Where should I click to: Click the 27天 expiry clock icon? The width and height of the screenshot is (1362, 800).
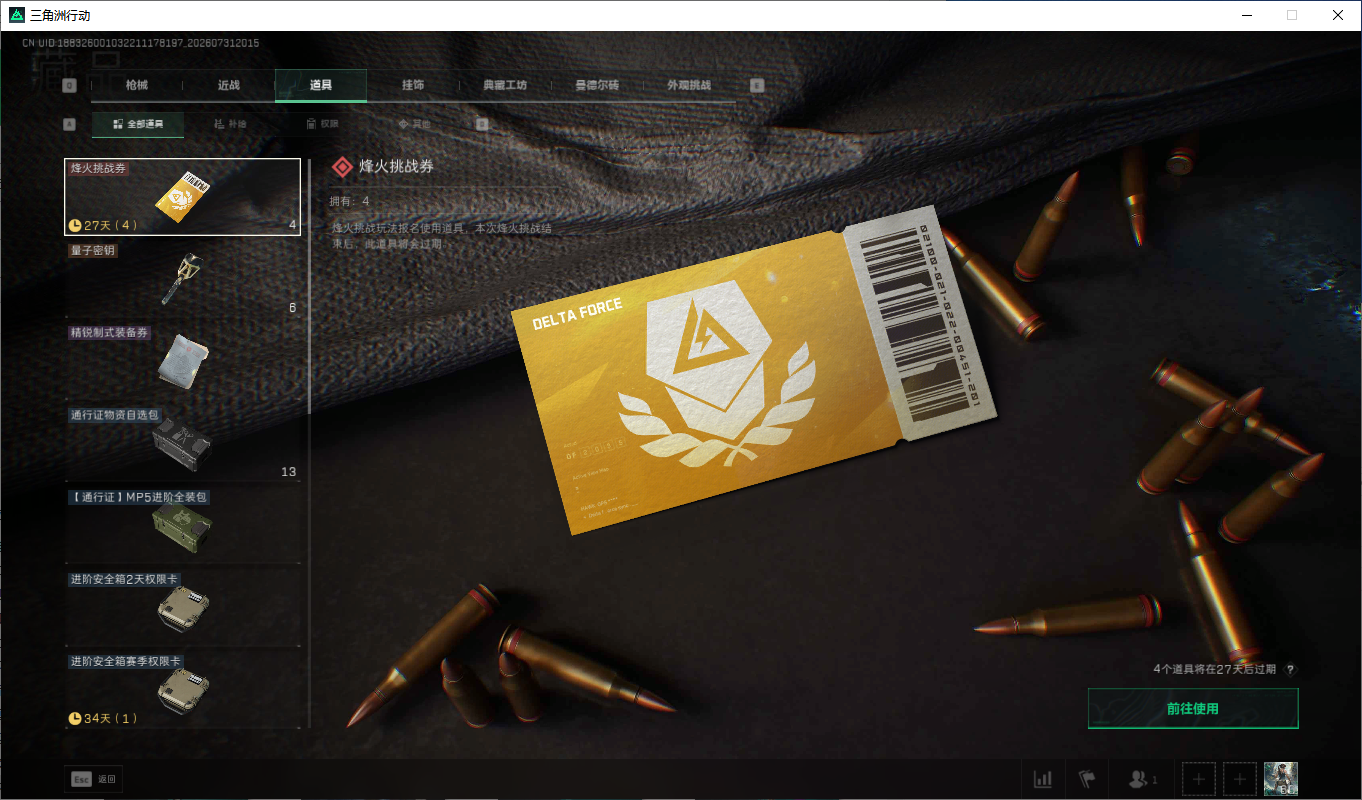(x=75, y=225)
